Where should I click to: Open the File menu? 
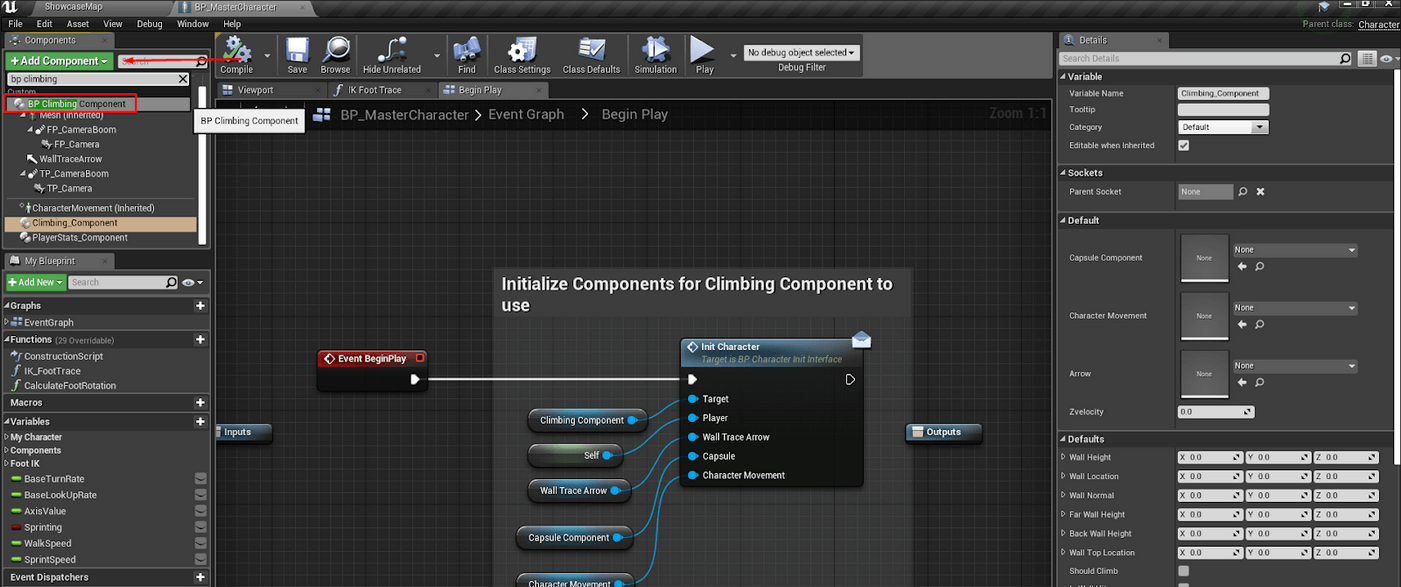[x=15, y=24]
